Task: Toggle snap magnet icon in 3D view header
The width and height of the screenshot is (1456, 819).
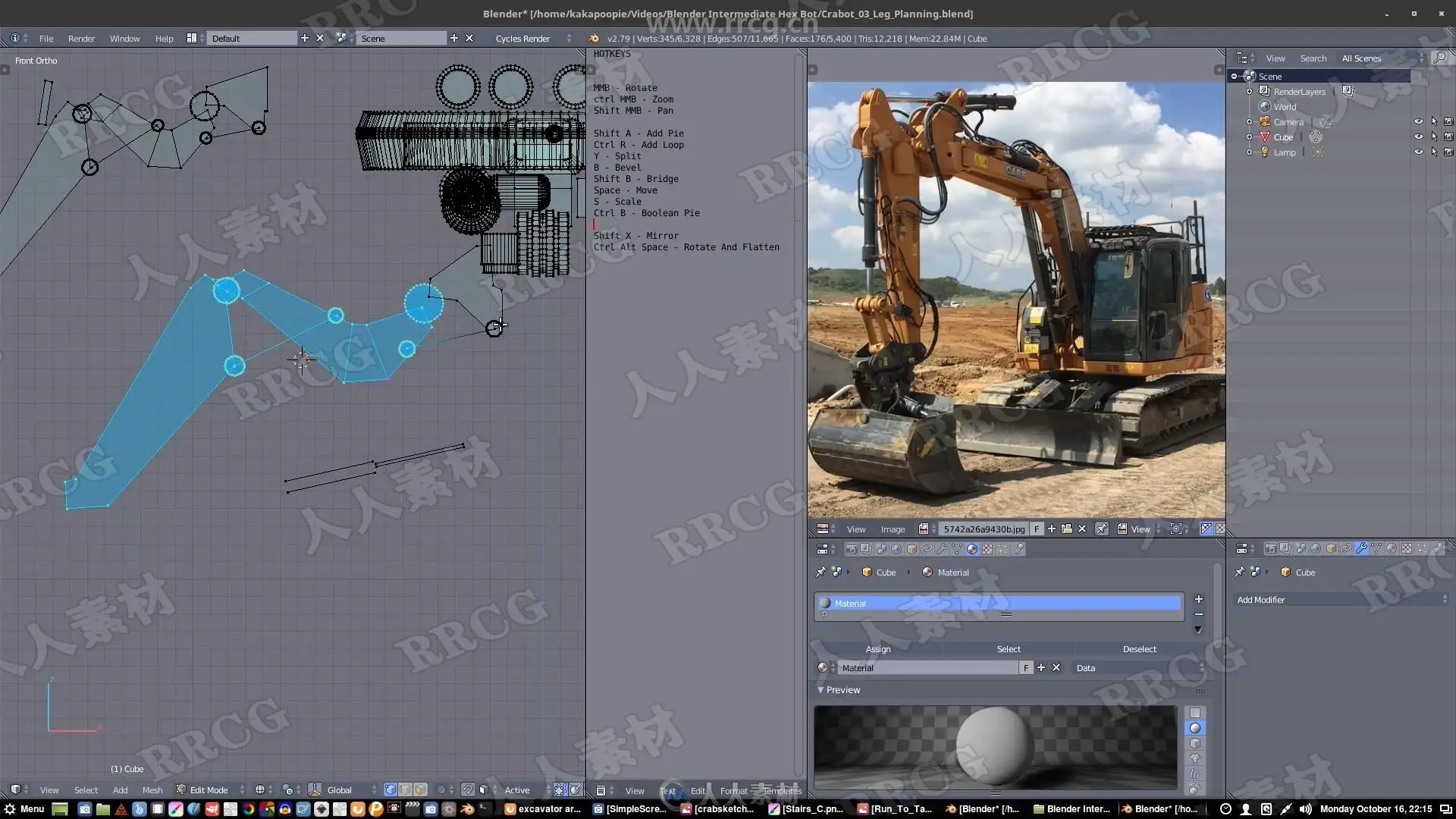Action: pos(468,789)
